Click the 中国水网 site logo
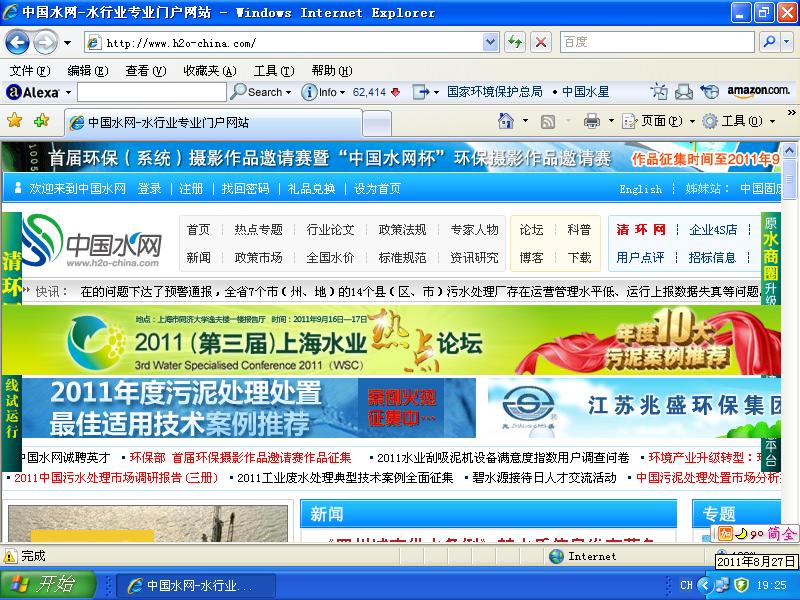Image resolution: width=800 pixels, height=600 pixels. (x=92, y=242)
